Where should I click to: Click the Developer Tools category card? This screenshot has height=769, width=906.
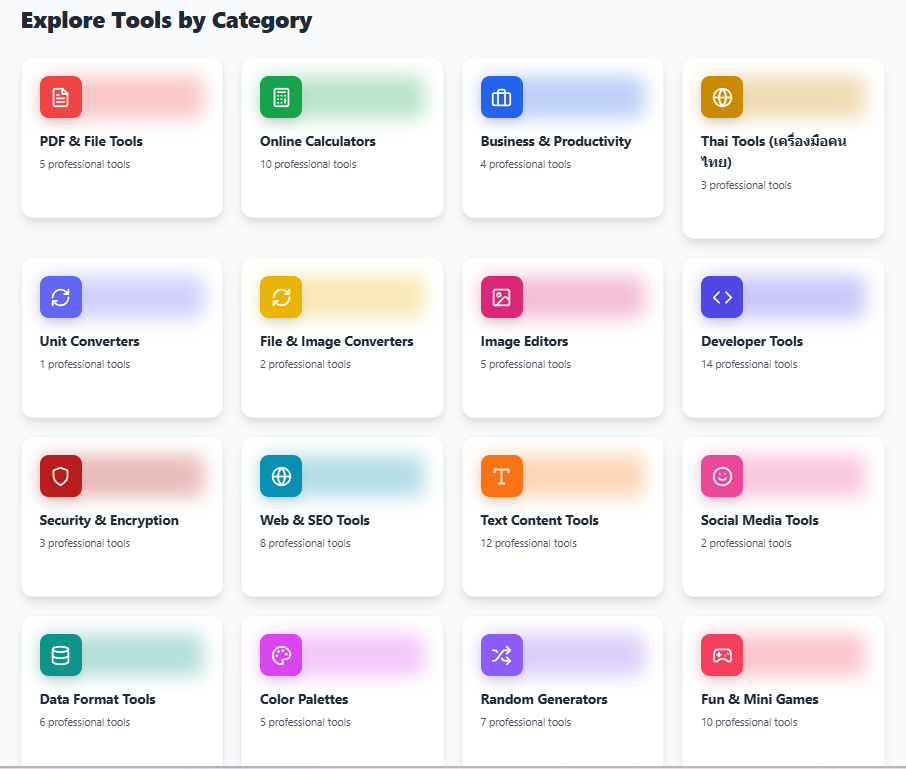783,337
